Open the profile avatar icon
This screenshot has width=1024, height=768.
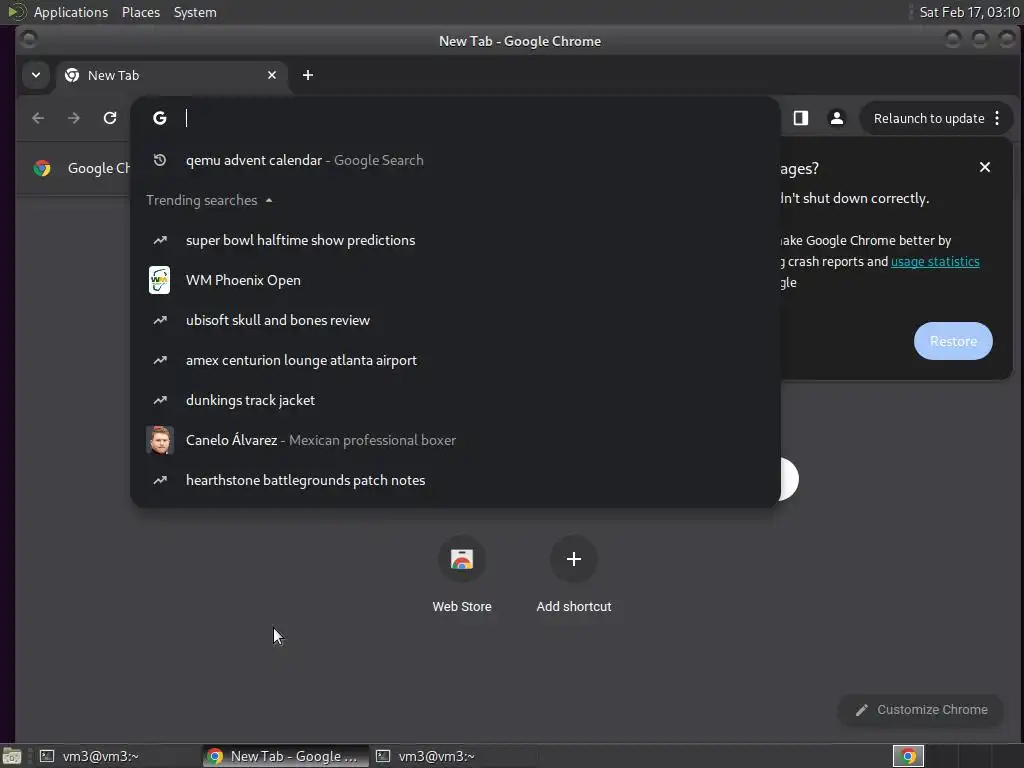tap(837, 118)
